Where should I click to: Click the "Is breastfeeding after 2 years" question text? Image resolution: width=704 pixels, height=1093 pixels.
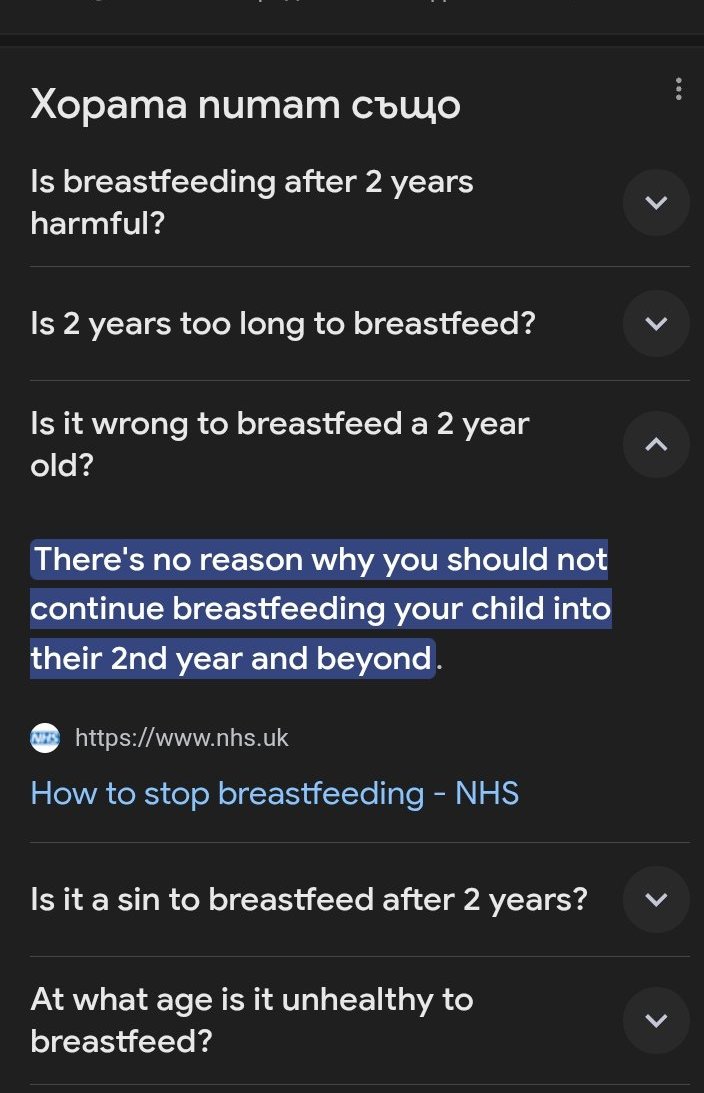point(252,182)
